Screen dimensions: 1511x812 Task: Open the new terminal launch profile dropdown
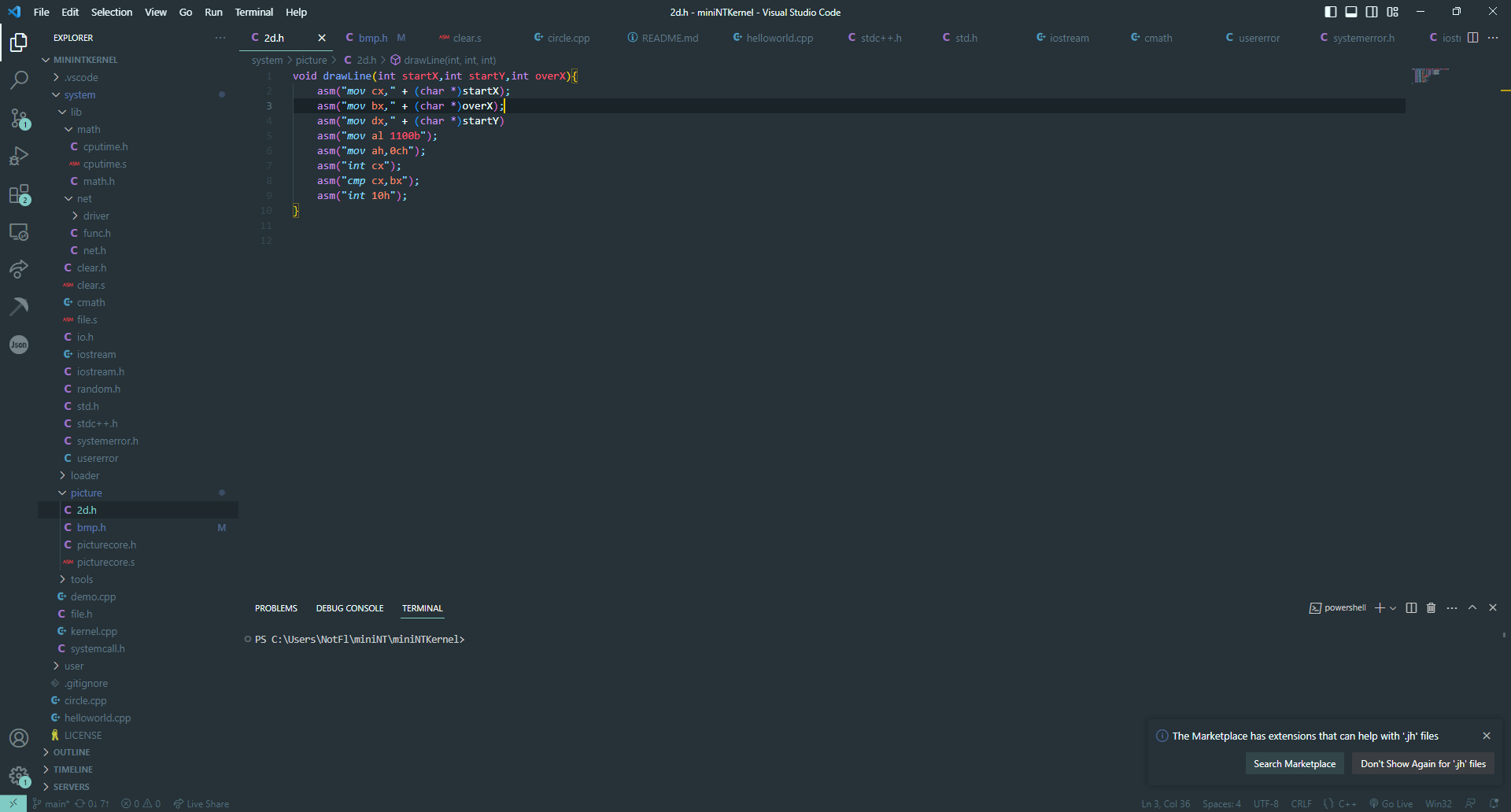1393,608
